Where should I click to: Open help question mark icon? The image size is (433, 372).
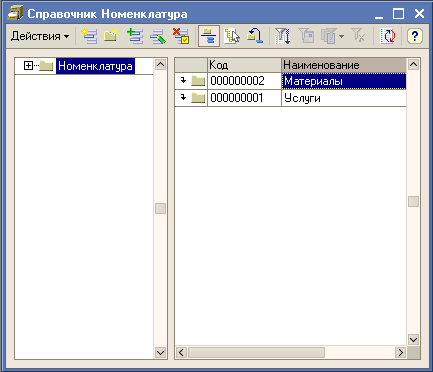tap(415, 36)
